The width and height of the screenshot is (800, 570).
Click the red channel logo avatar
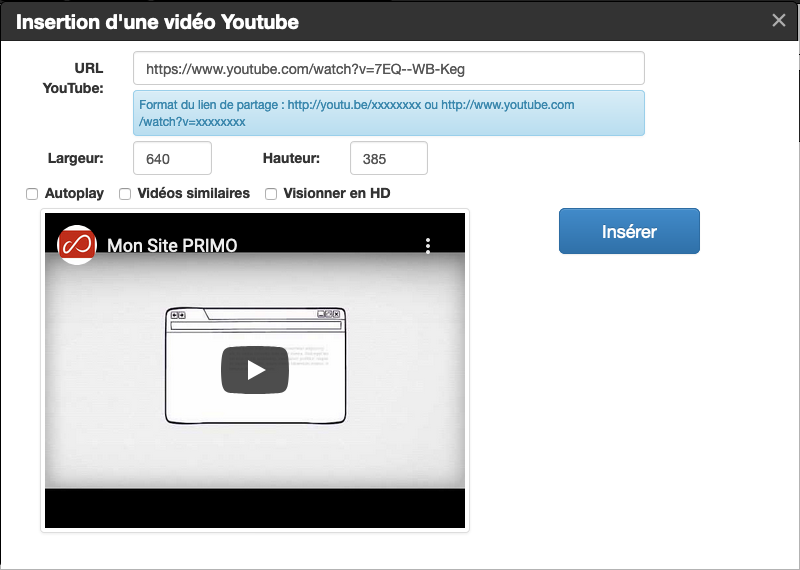tap(77, 245)
